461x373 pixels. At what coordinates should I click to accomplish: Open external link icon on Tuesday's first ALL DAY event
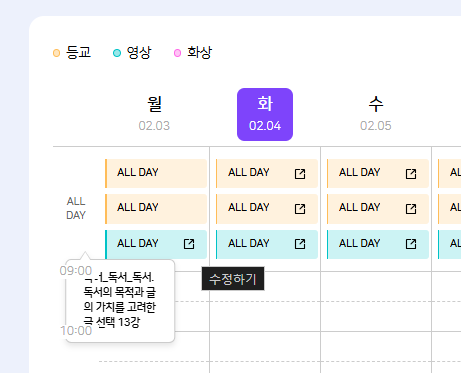300,174
